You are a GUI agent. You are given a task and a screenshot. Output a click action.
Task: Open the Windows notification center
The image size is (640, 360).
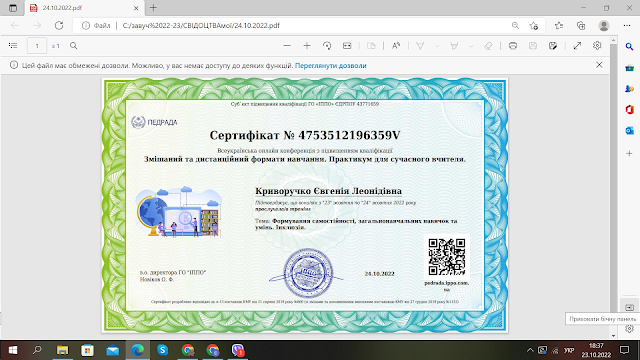[x=624, y=350]
